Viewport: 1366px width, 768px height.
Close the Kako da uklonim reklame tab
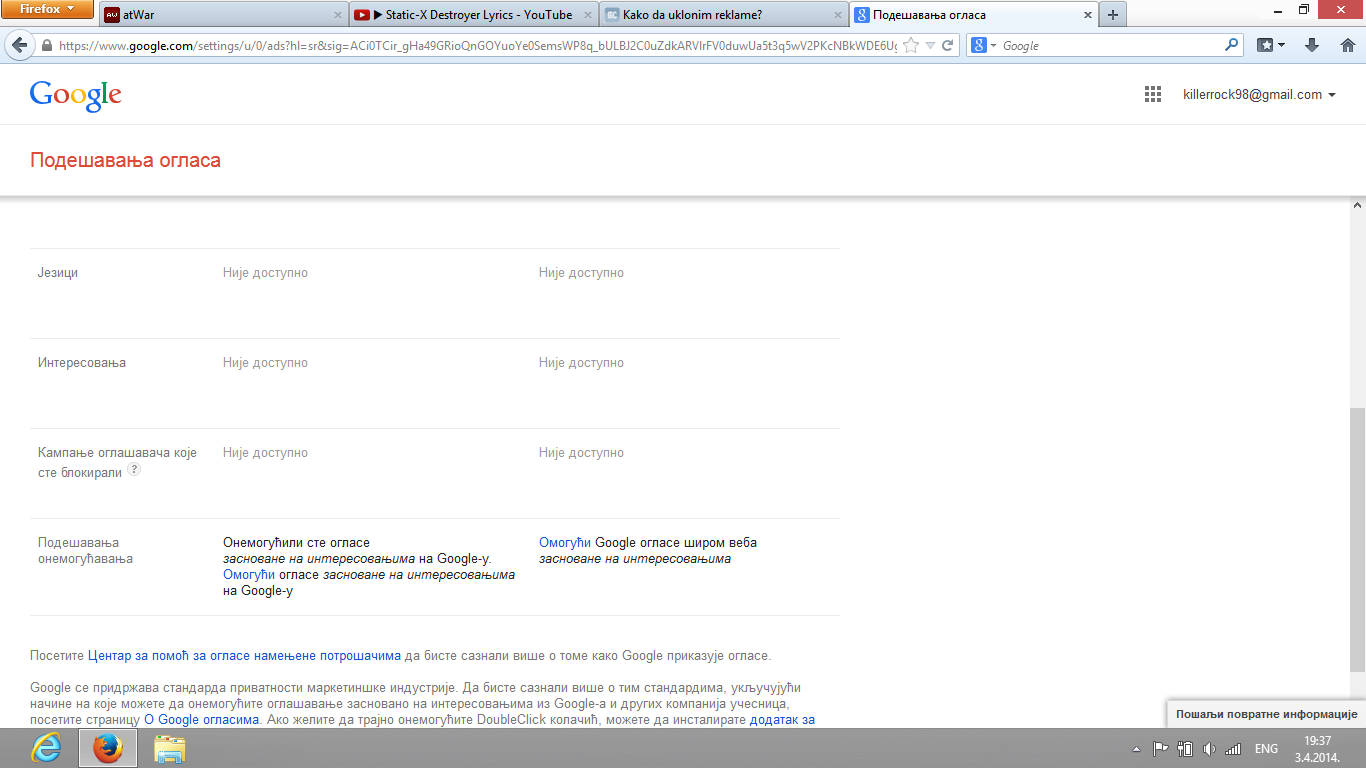click(837, 15)
